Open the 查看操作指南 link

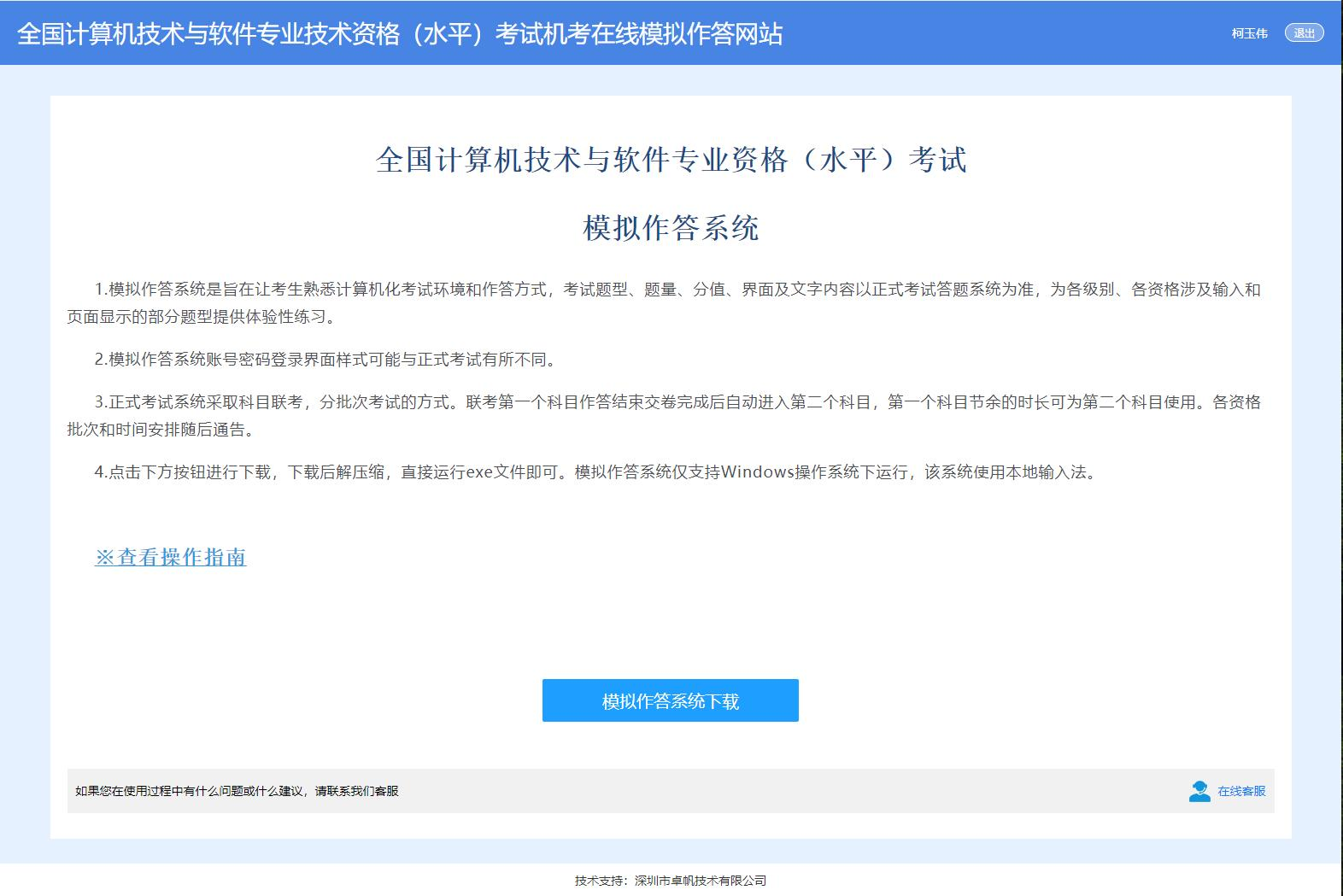tap(181, 557)
